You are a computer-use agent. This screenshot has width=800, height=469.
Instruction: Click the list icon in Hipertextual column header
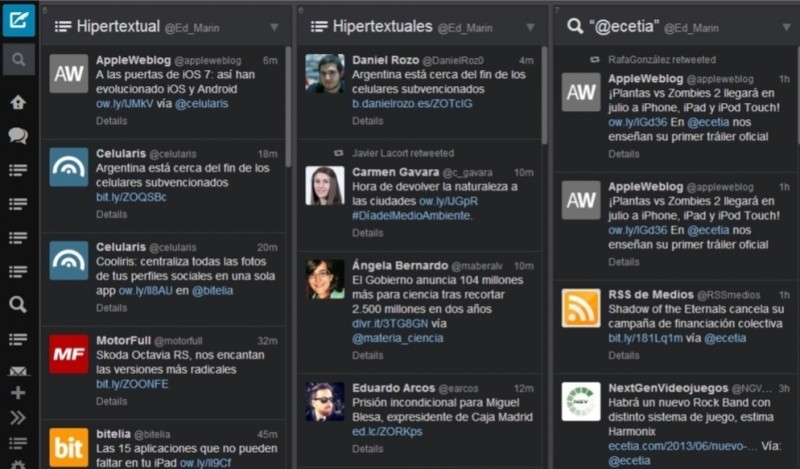(63, 27)
